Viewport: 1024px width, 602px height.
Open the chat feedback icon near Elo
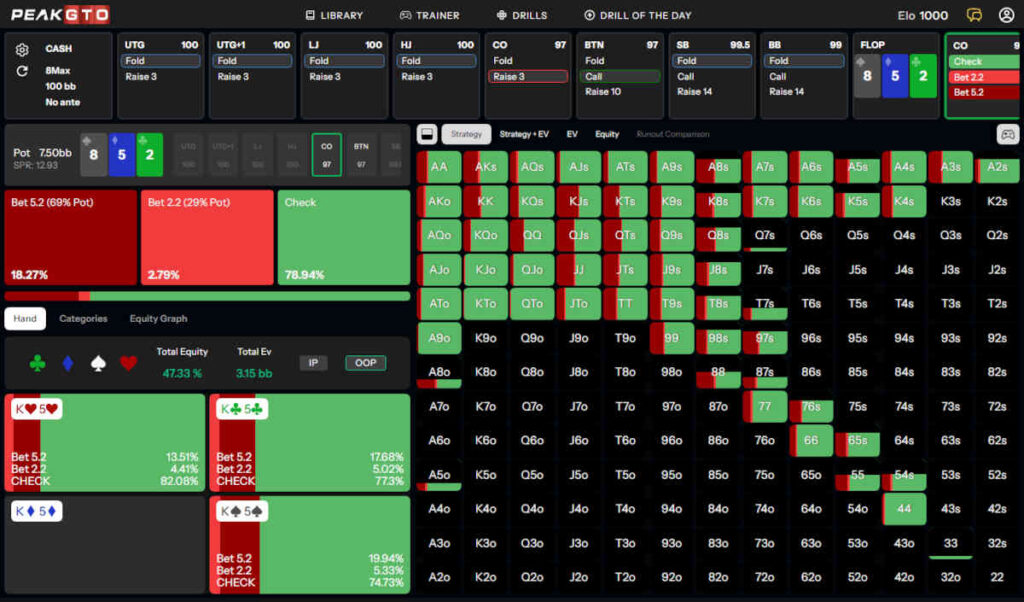click(974, 15)
